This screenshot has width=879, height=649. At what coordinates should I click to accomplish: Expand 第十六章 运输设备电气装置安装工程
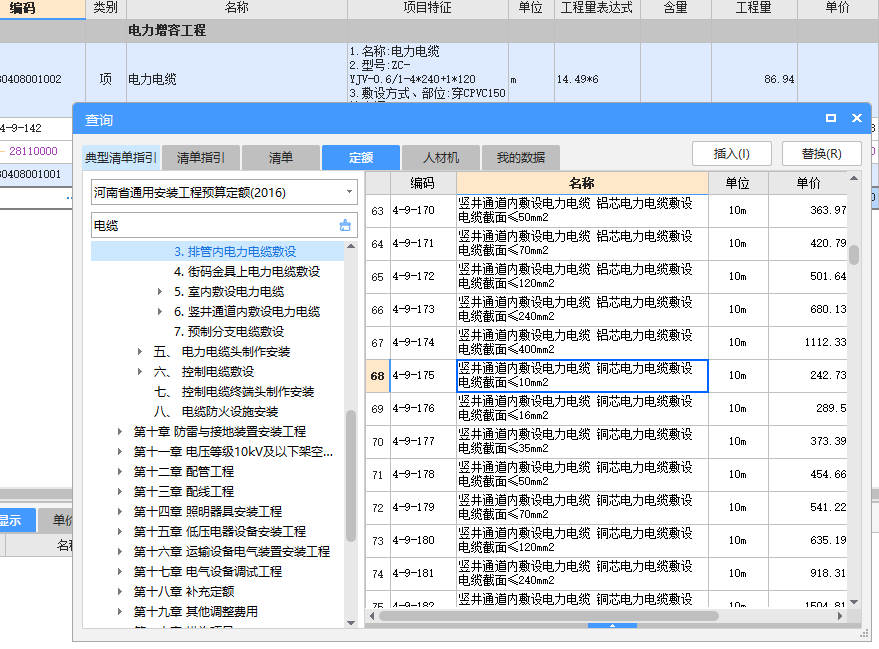point(119,551)
